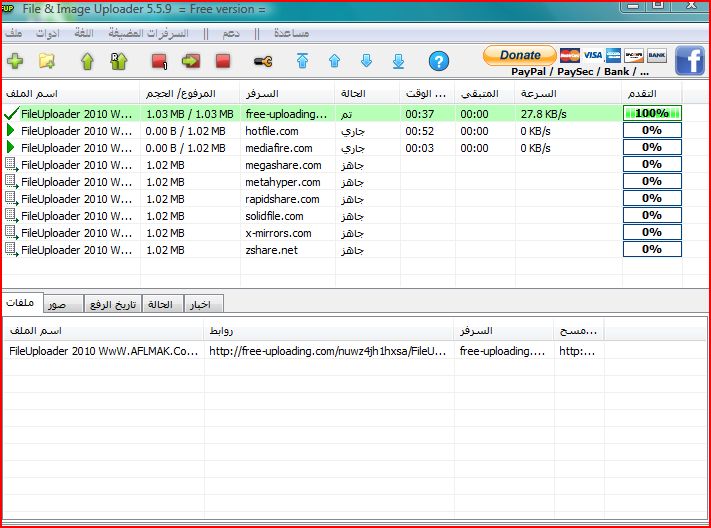The image size is (711, 528).
Task: Click the queue icon on rapidshare.com row
Action: click(12, 199)
